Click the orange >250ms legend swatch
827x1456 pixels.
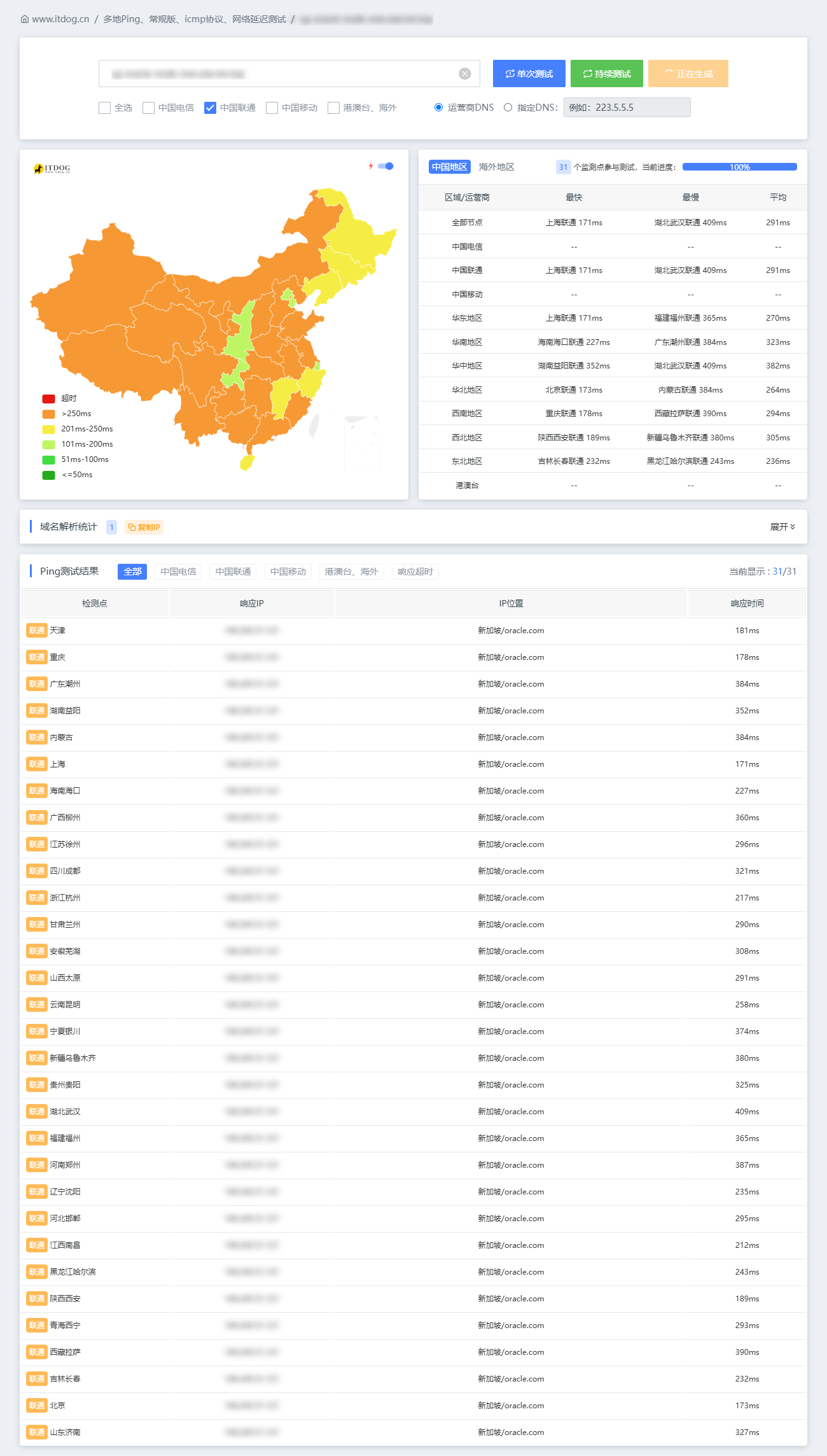pos(48,414)
